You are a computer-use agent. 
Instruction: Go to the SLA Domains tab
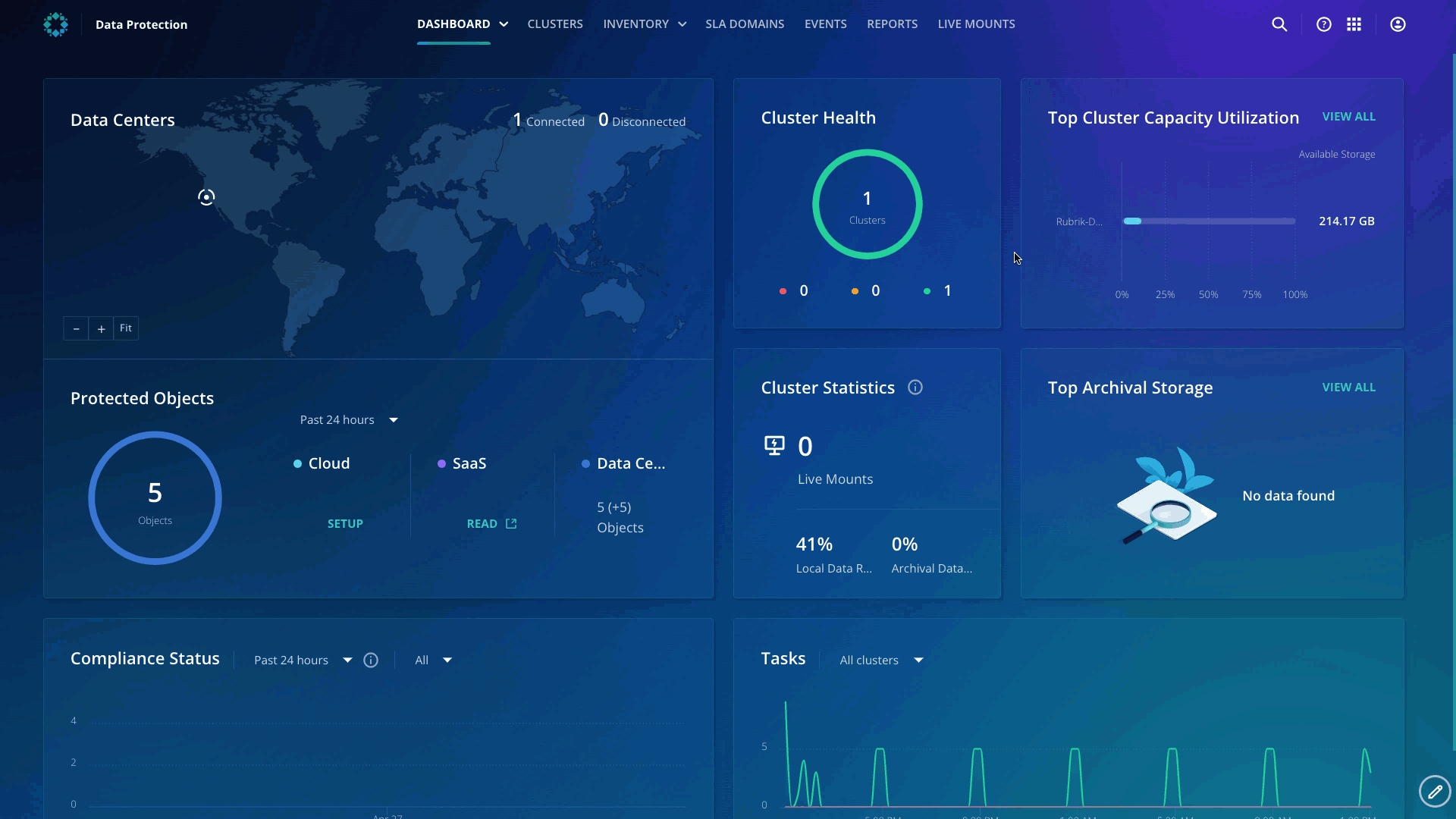click(x=745, y=24)
